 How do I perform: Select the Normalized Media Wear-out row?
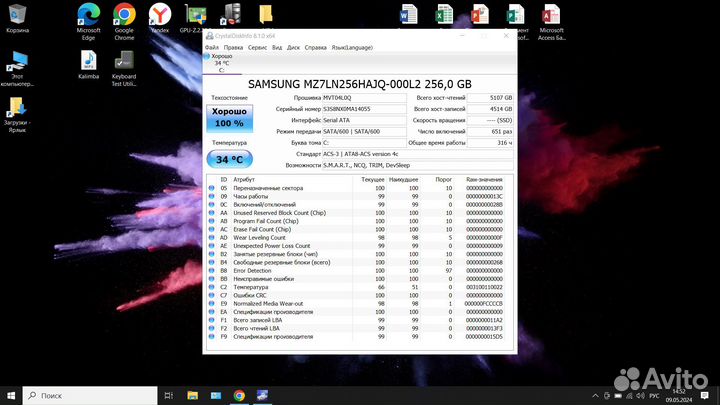click(360, 304)
